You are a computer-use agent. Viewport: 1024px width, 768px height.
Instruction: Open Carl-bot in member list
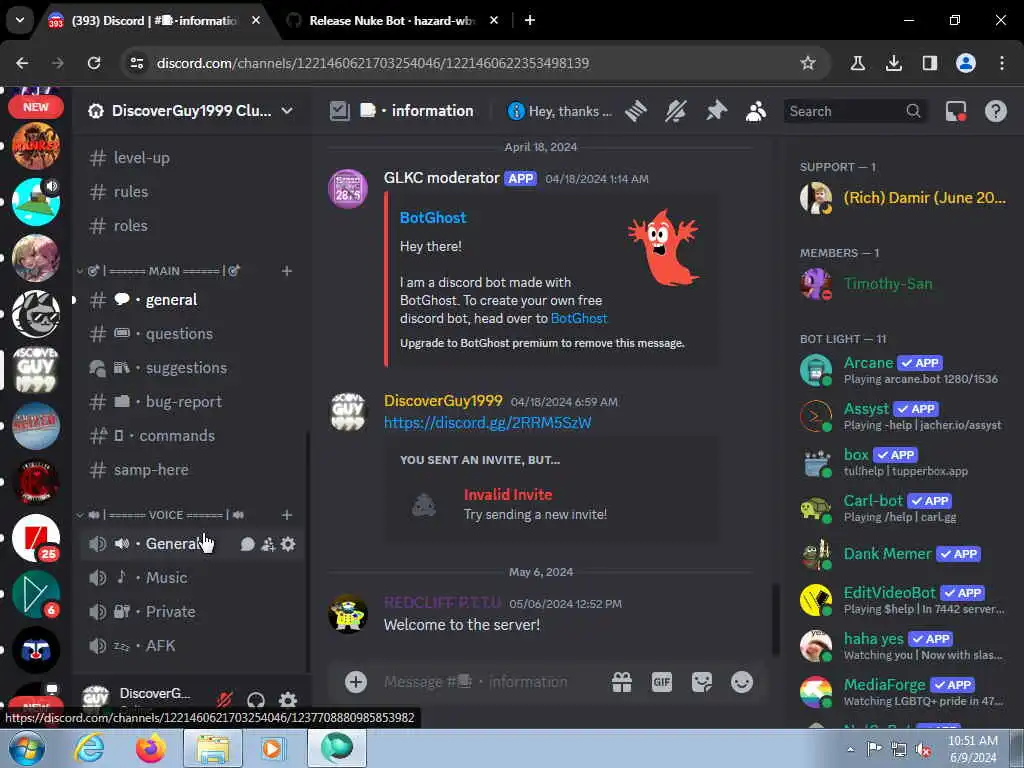pyautogui.click(x=904, y=508)
